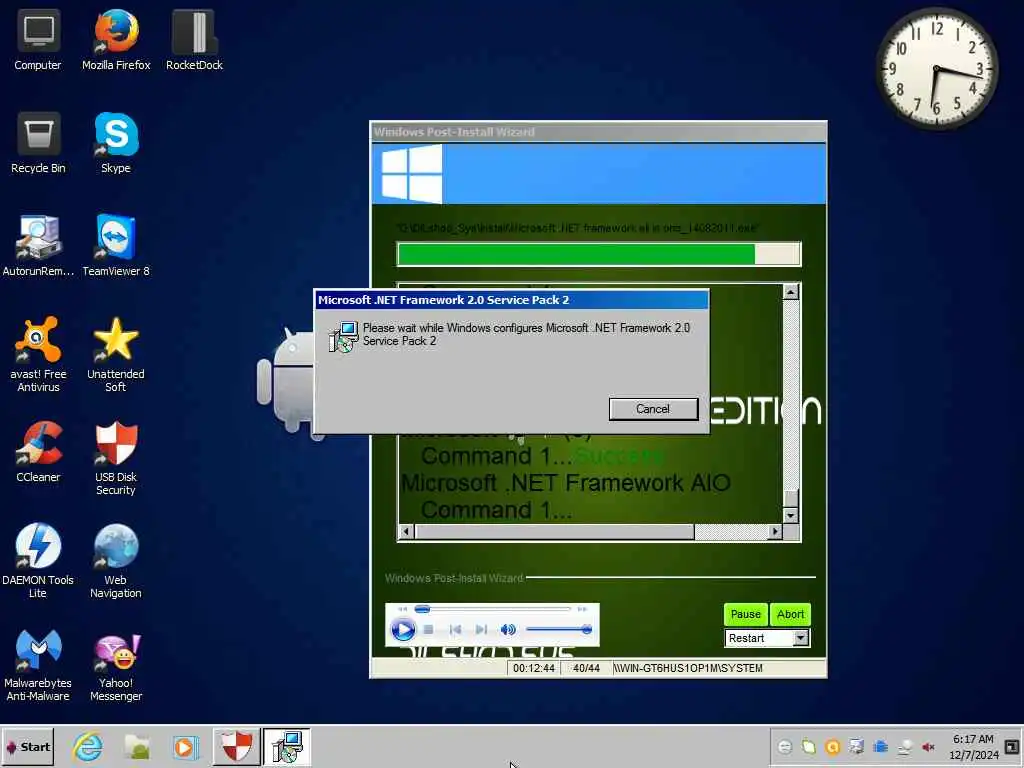Viewport: 1024px width, 768px height.
Task: Click the log's left scroll arrow
Action: 406,532
